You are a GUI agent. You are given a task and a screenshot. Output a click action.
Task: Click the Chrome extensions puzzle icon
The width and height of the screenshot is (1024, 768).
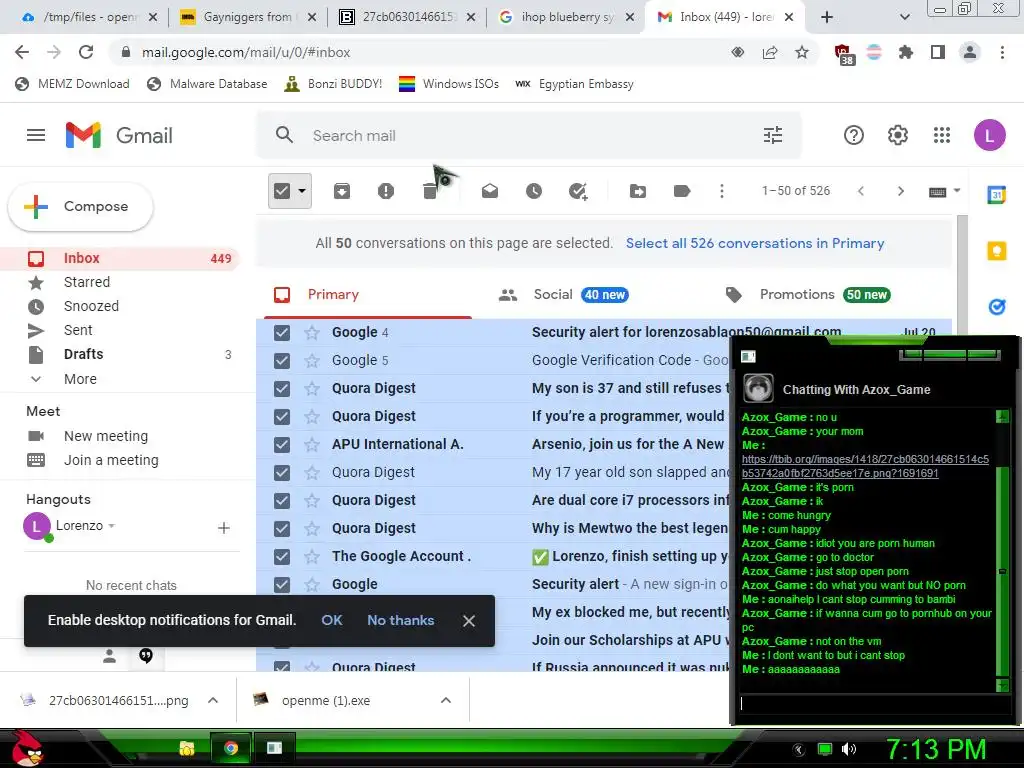click(906, 52)
